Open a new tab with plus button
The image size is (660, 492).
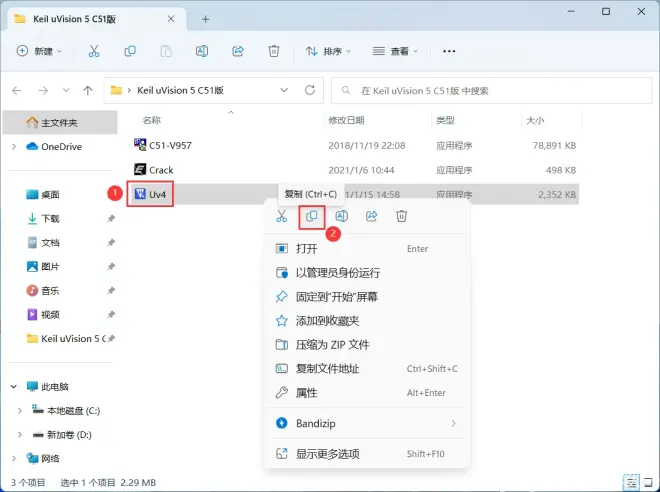coord(205,19)
